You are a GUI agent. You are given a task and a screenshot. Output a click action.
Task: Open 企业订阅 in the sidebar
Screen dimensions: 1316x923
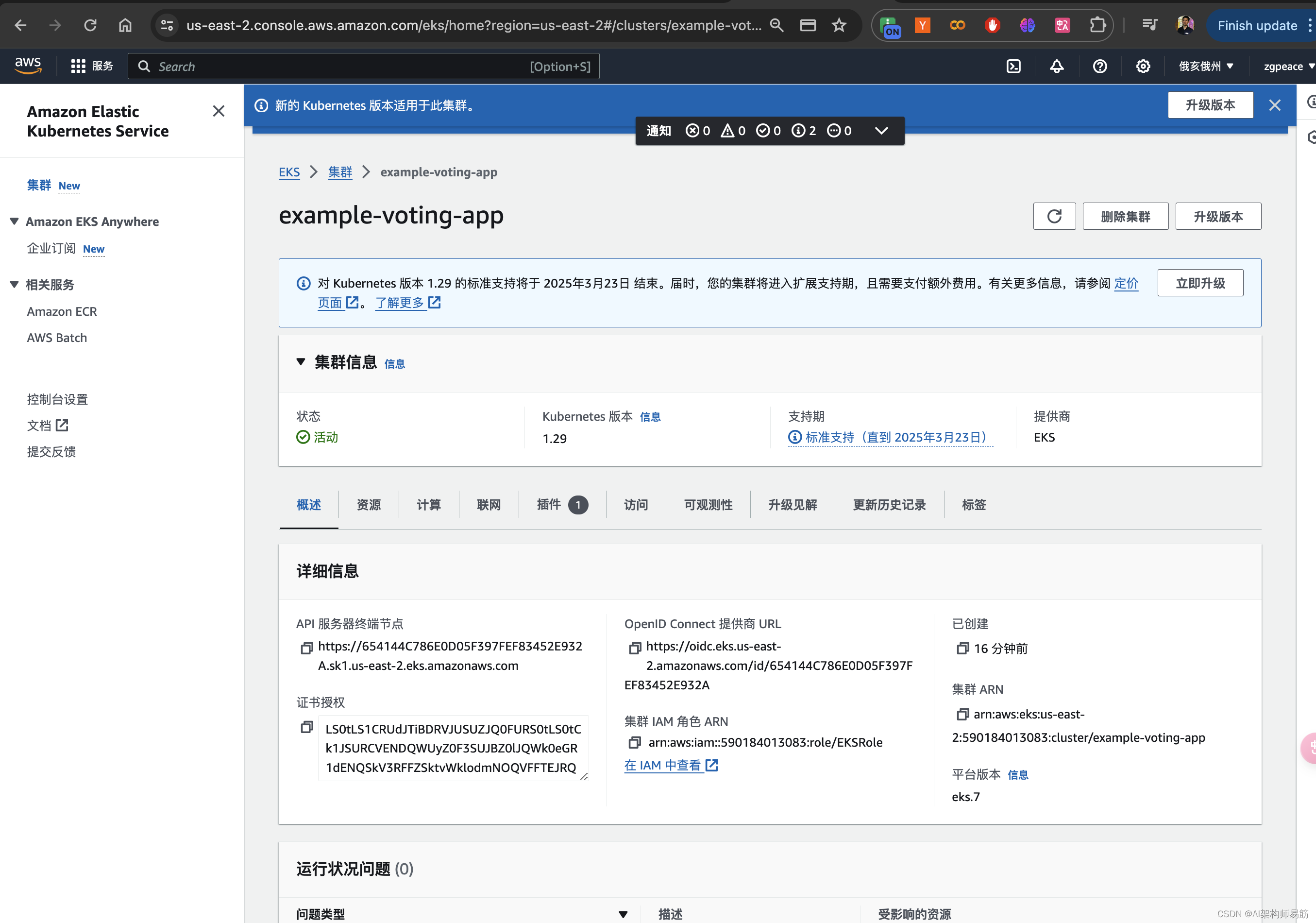(51, 248)
